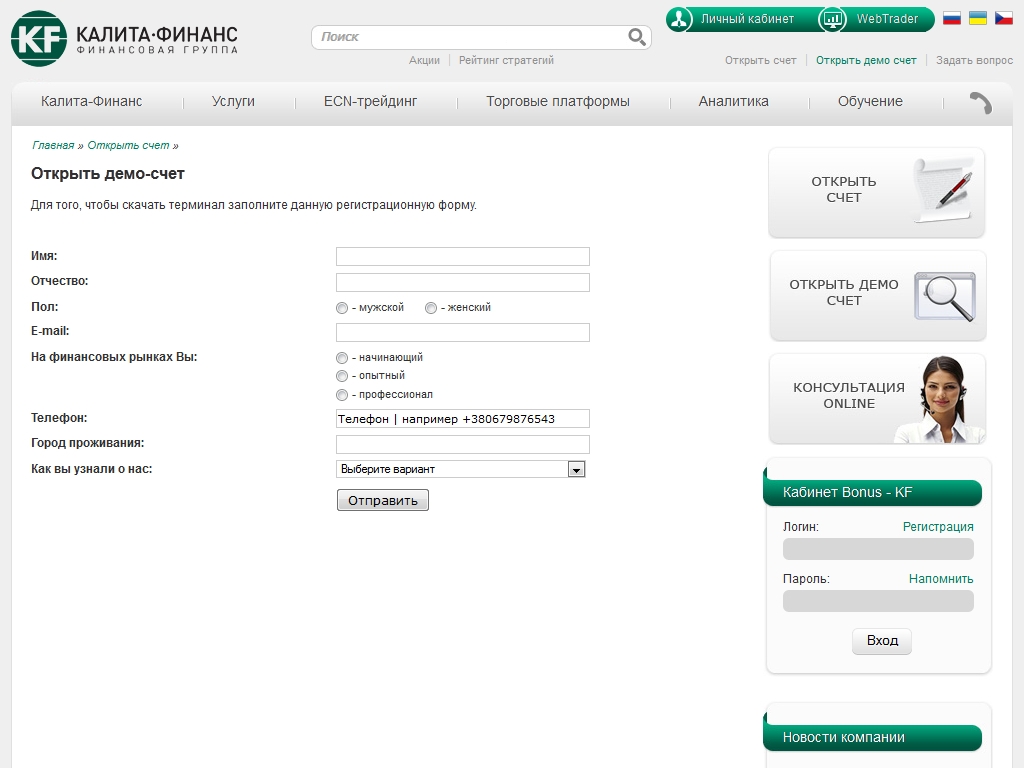Select the женский gender radio button
Screen dimensions: 1024x768
pyautogui.click(x=431, y=308)
